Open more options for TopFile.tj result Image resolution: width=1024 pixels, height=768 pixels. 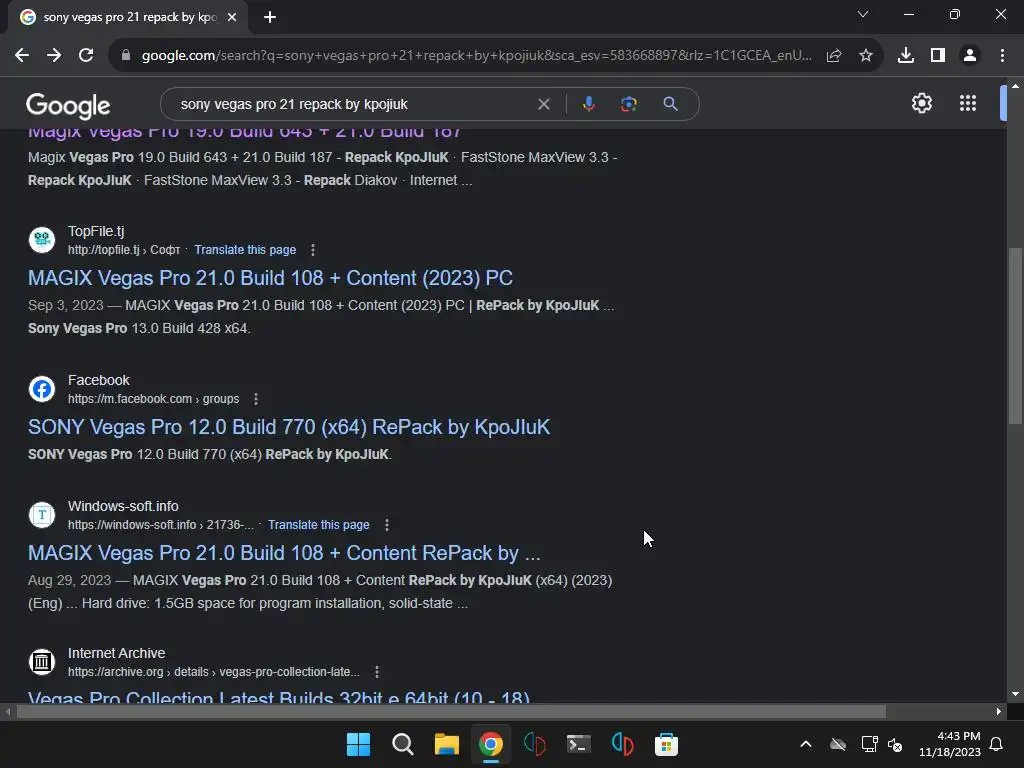[313, 250]
